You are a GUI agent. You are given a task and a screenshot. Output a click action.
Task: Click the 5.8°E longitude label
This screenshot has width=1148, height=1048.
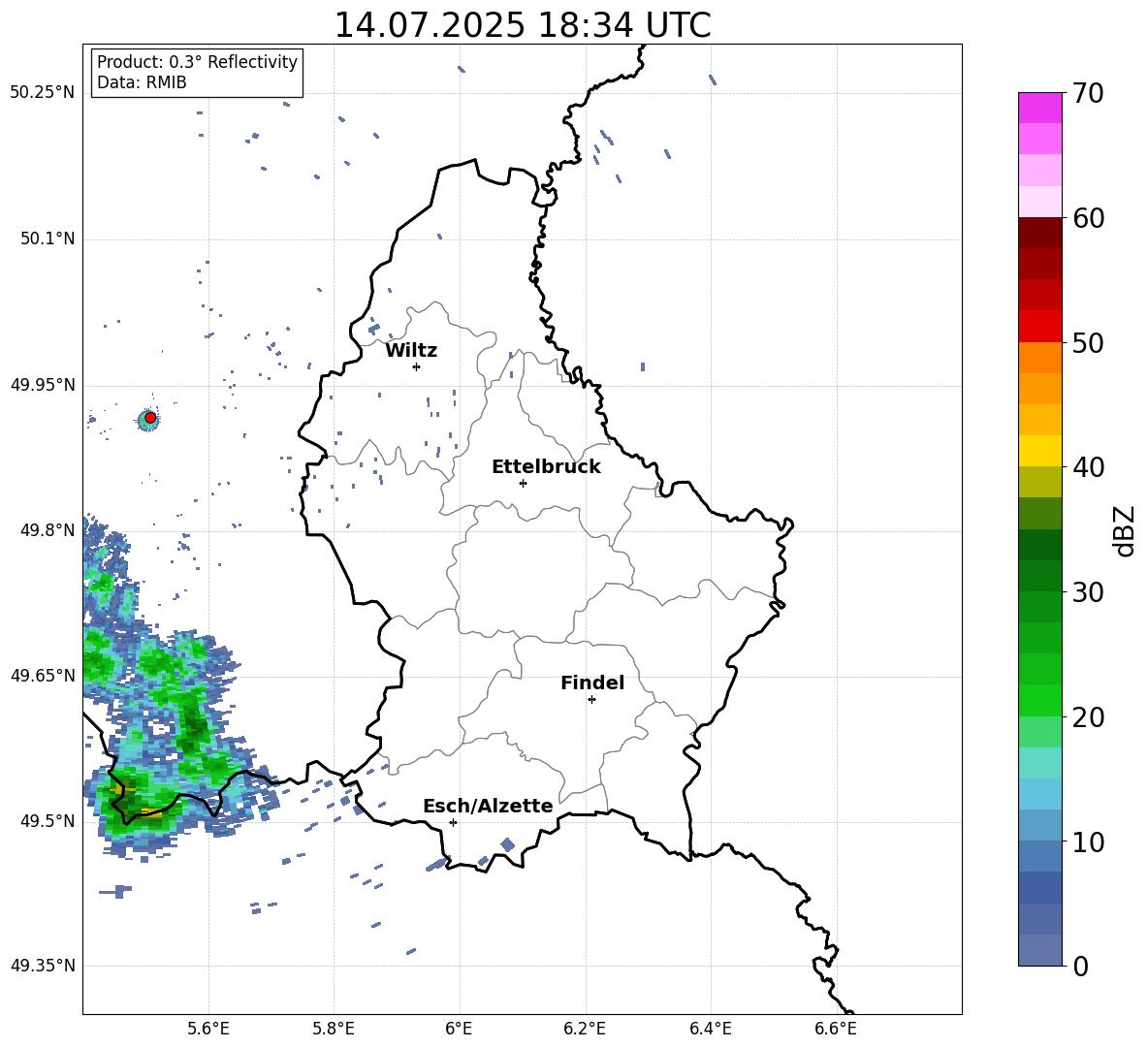tap(334, 1029)
